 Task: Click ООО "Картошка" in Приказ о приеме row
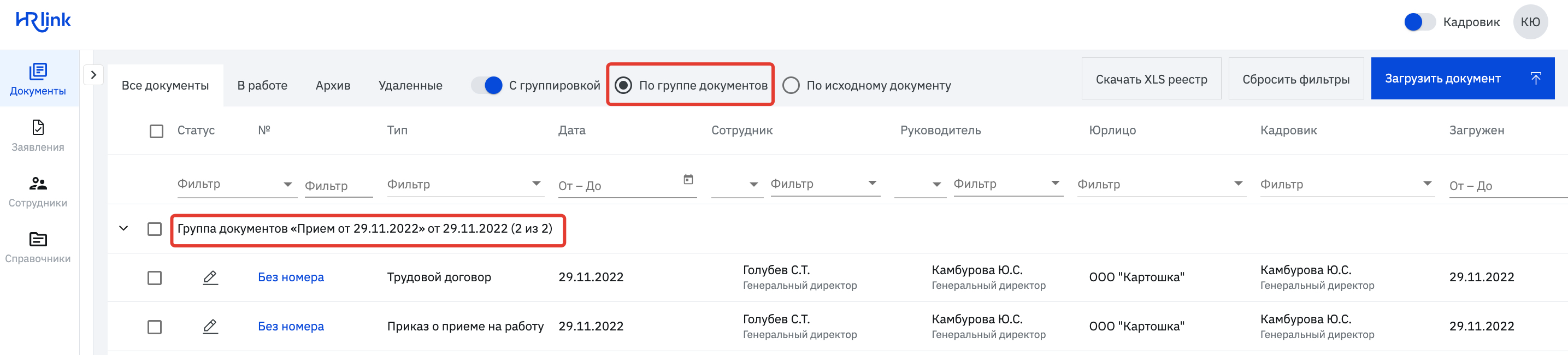(1136, 327)
